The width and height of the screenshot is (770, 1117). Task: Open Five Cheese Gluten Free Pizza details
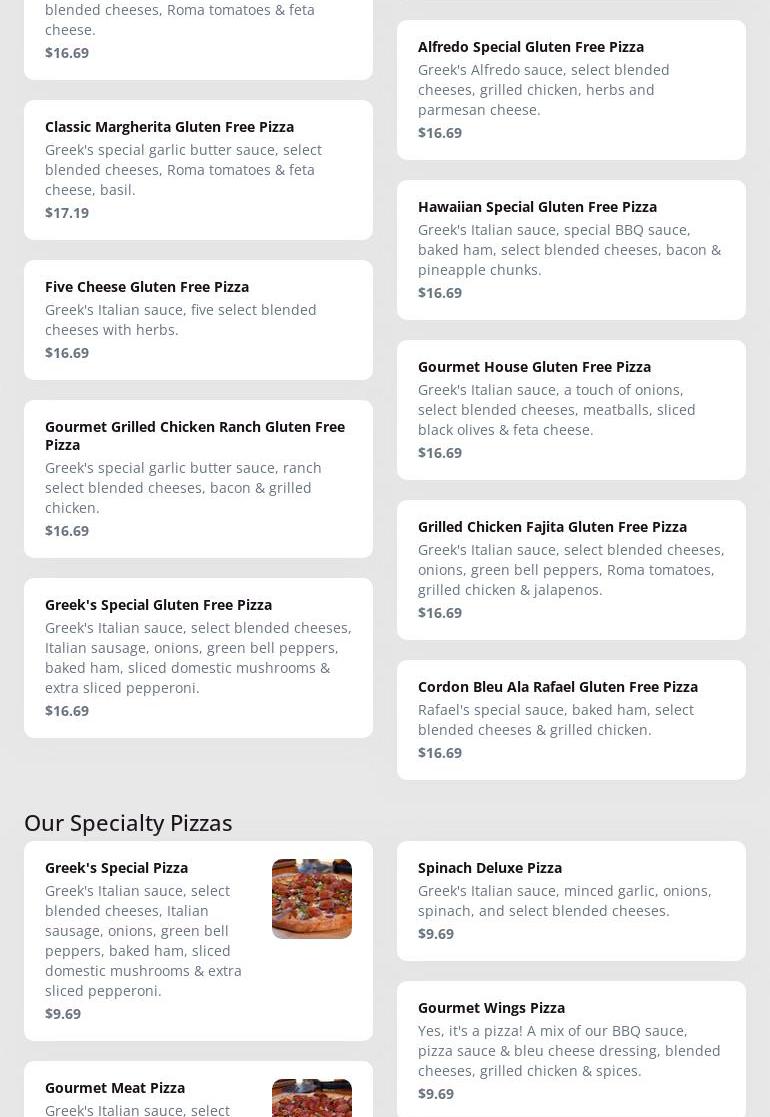click(x=147, y=287)
